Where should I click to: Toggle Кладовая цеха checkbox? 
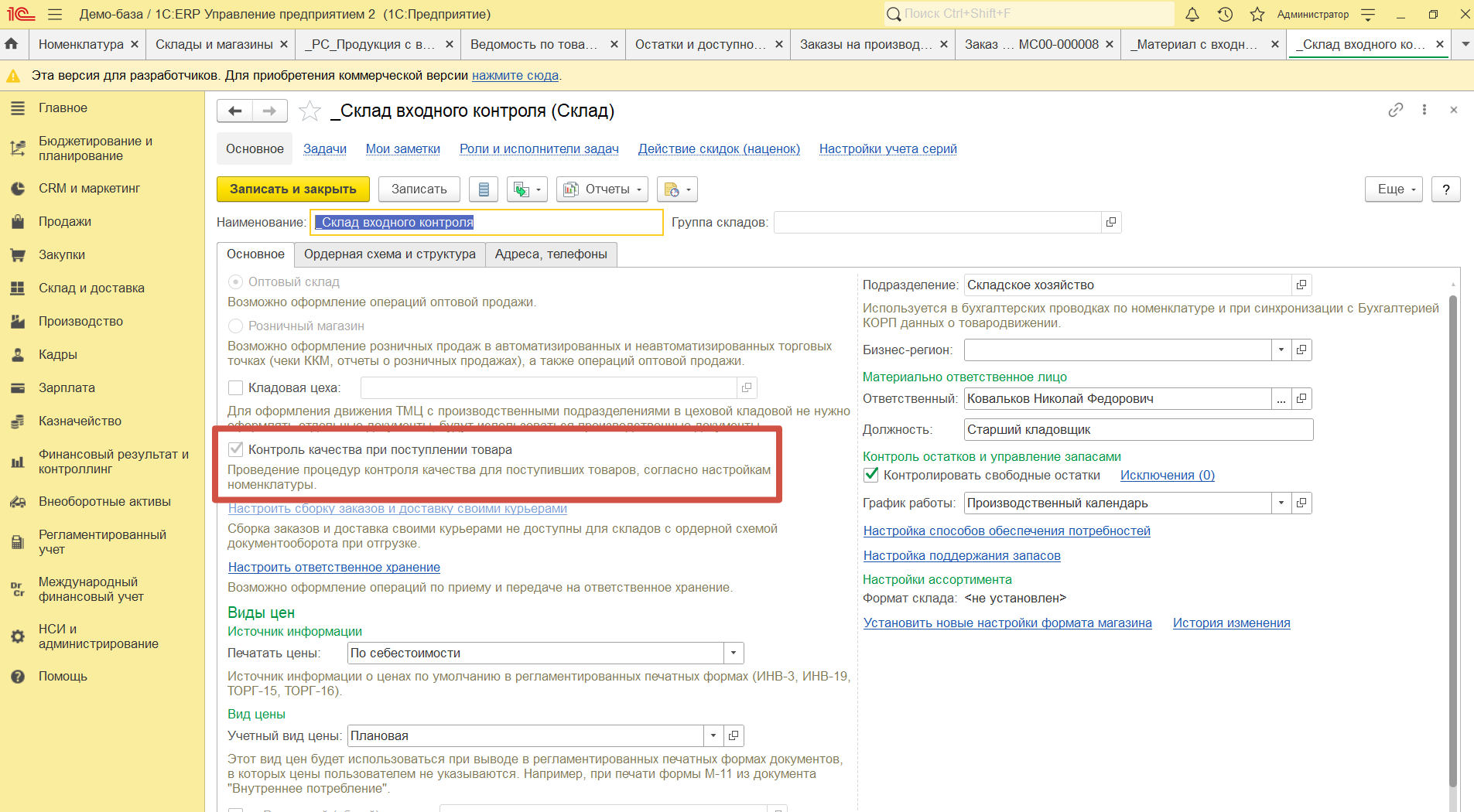click(236, 387)
